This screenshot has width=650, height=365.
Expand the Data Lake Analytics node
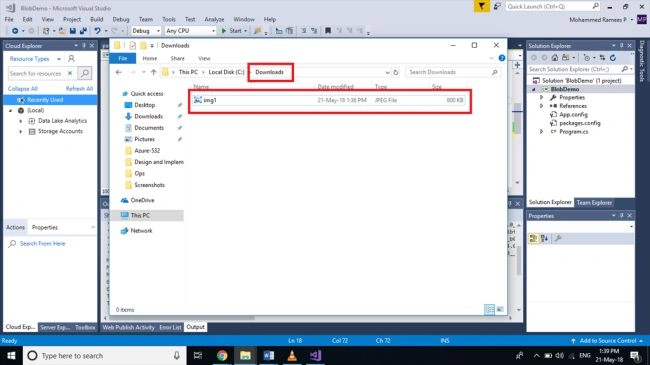[21, 121]
